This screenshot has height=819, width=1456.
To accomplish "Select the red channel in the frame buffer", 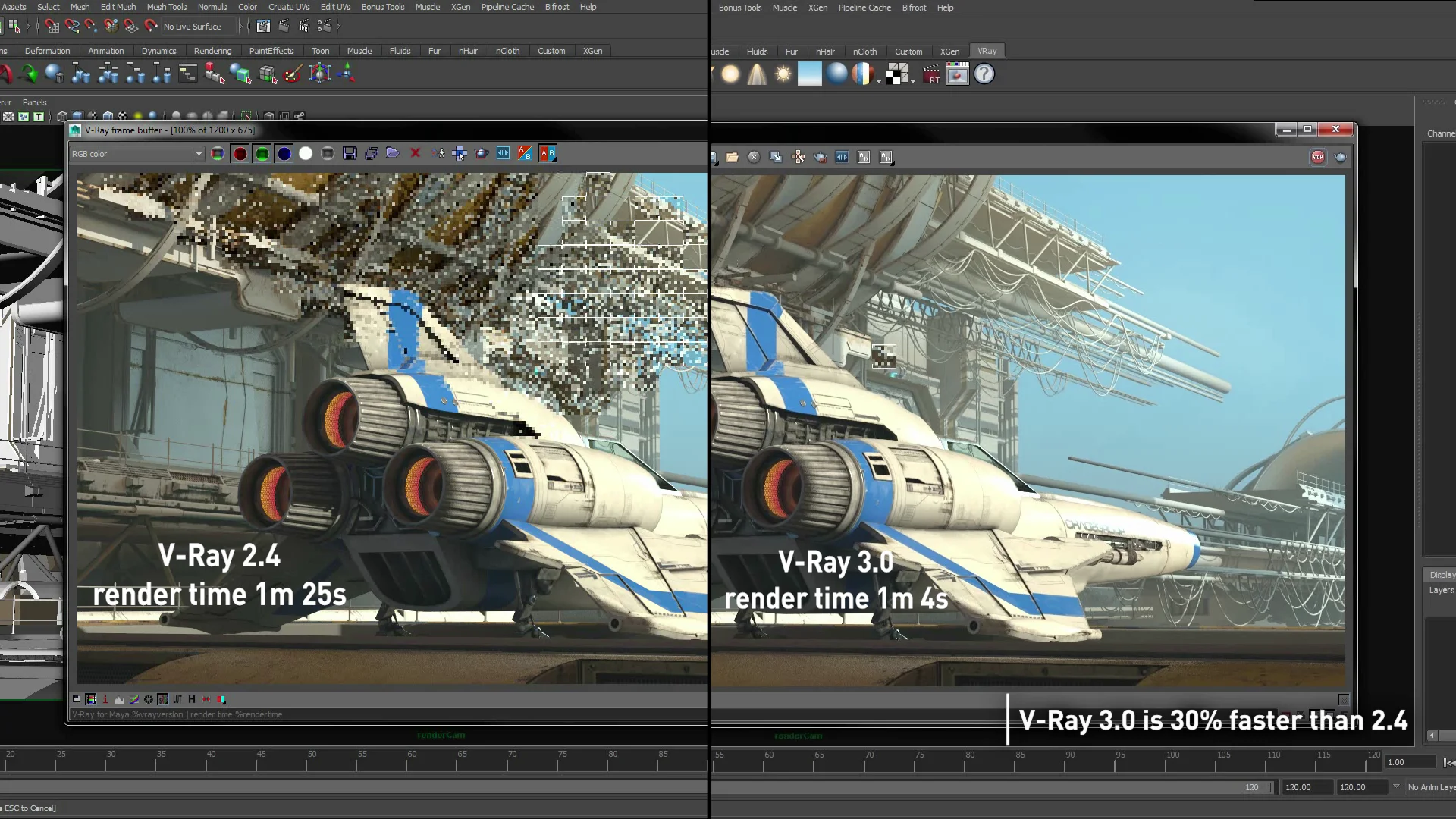I will pyautogui.click(x=240, y=153).
